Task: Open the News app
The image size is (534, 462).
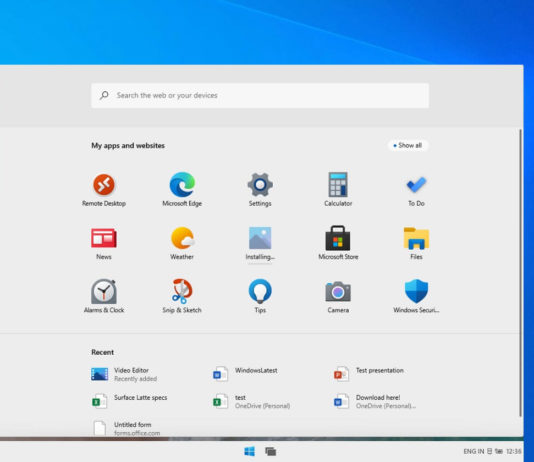Action: (104, 243)
